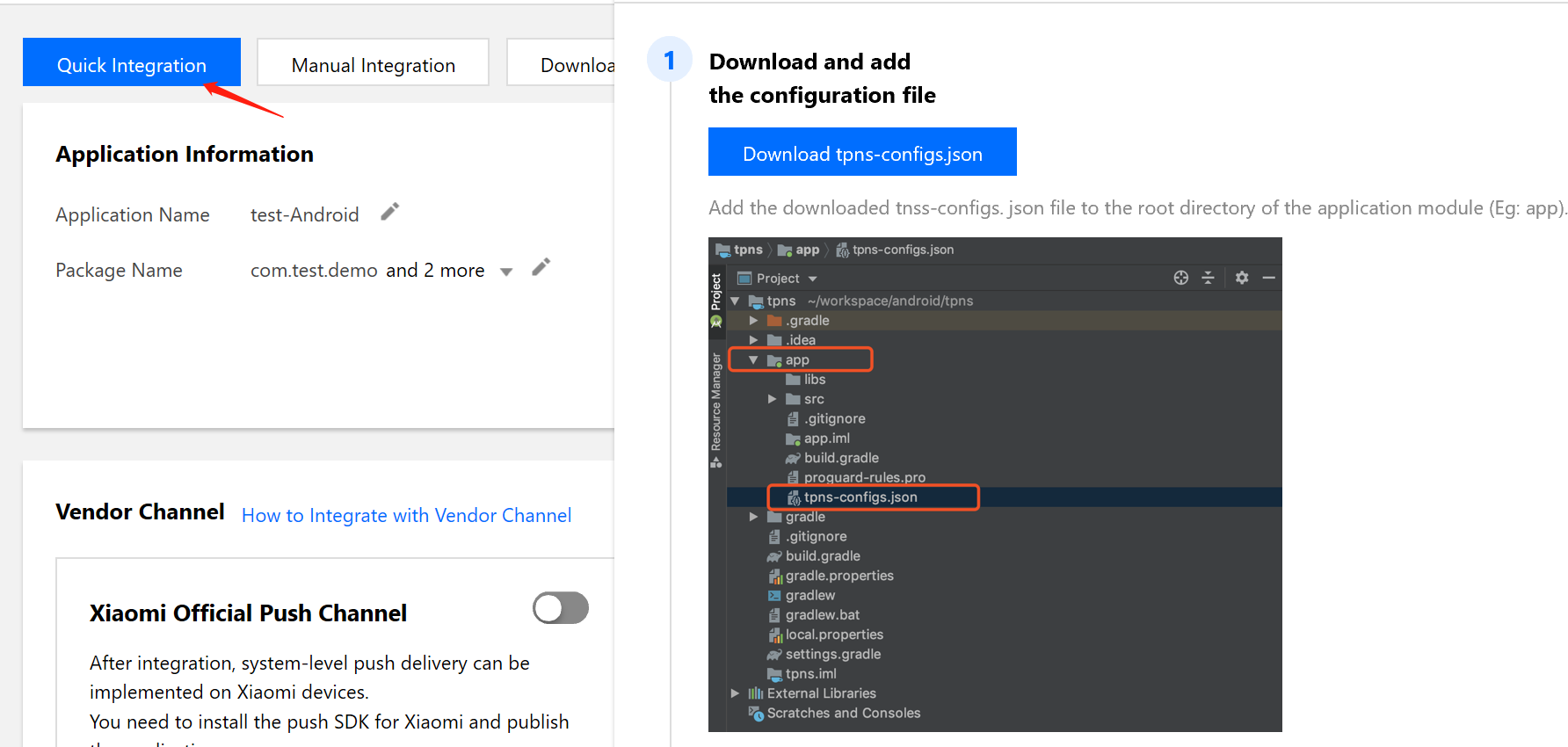The width and height of the screenshot is (1568, 747).
Task: Expand the package name list dropdown
Action: pyautogui.click(x=506, y=272)
